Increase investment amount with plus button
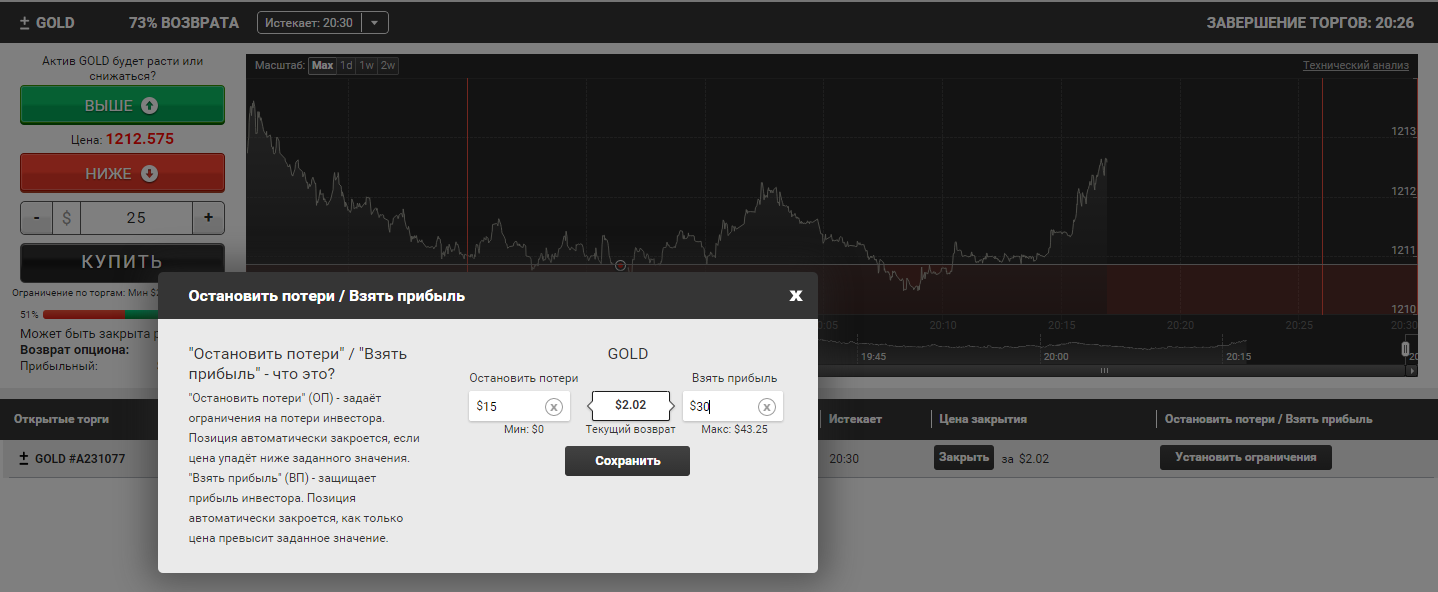The height and width of the screenshot is (592, 1438). coord(208,218)
